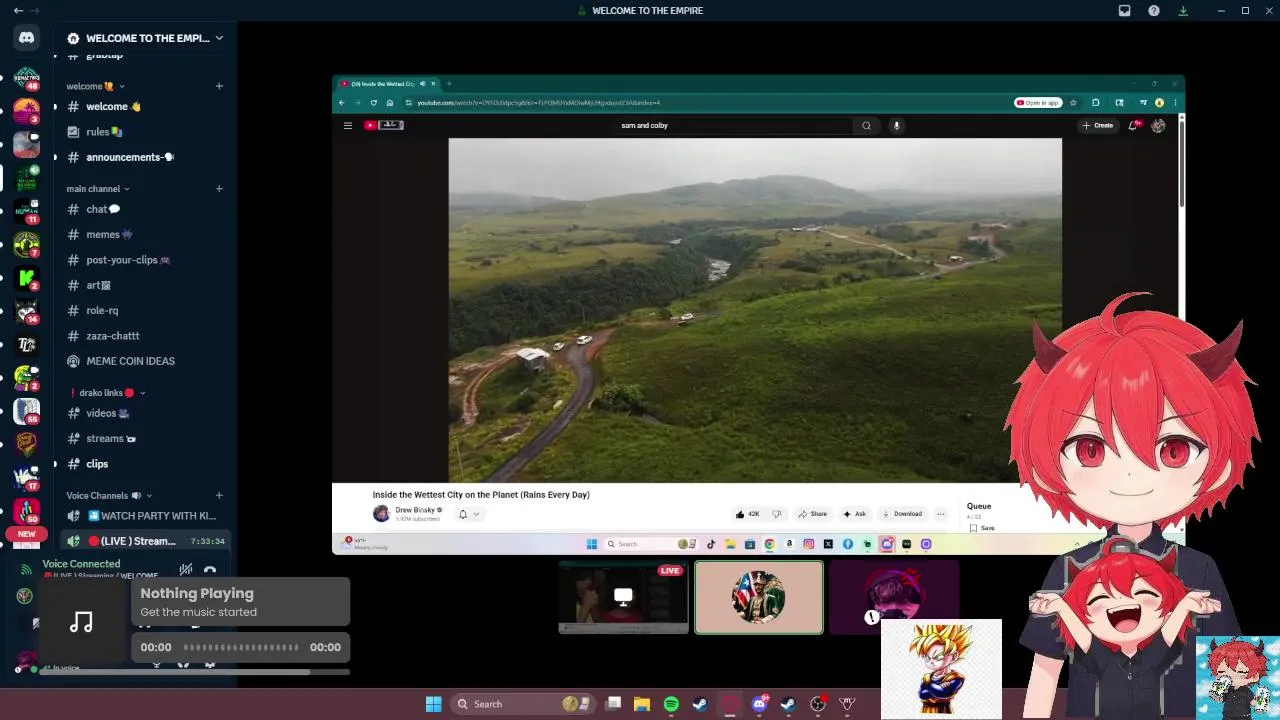
Task: Add a channel to main channel category
Action: (x=219, y=188)
